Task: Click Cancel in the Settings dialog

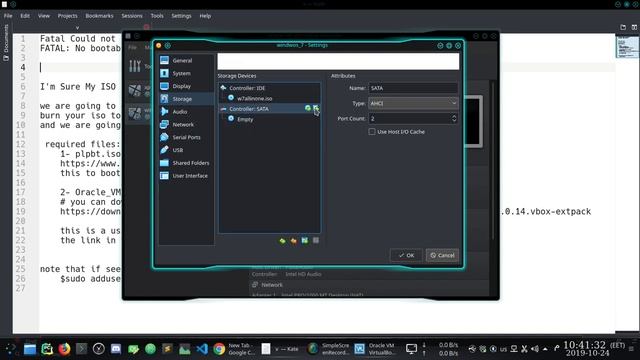Action: point(442,256)
